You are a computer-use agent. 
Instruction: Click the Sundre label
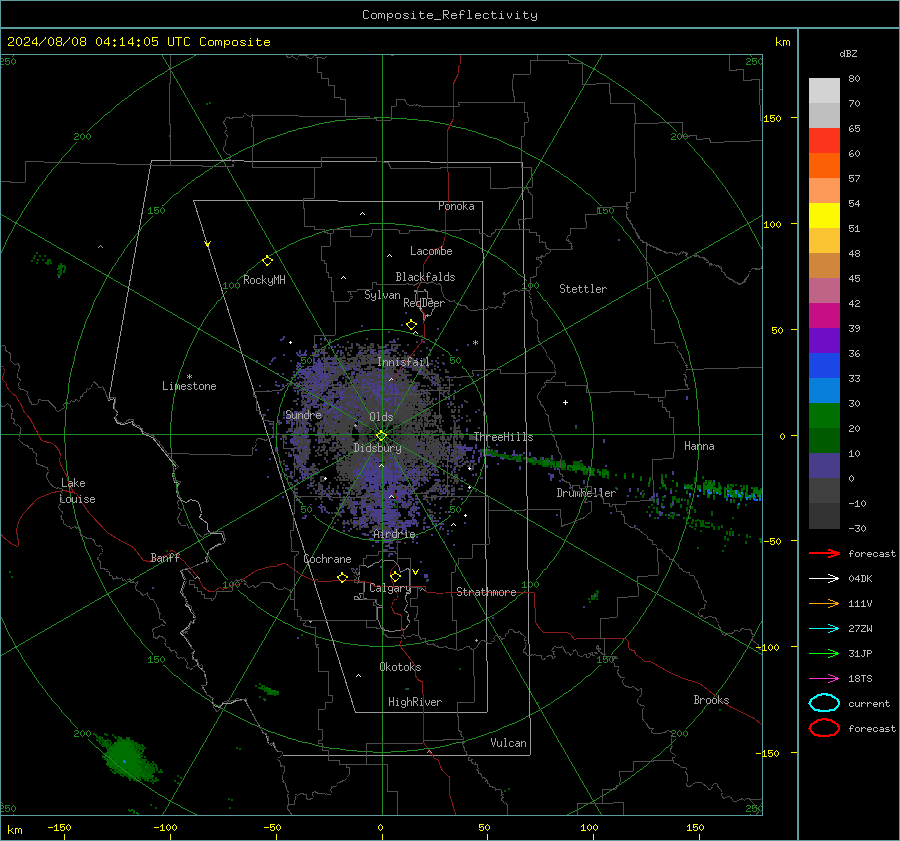point(303,414)
